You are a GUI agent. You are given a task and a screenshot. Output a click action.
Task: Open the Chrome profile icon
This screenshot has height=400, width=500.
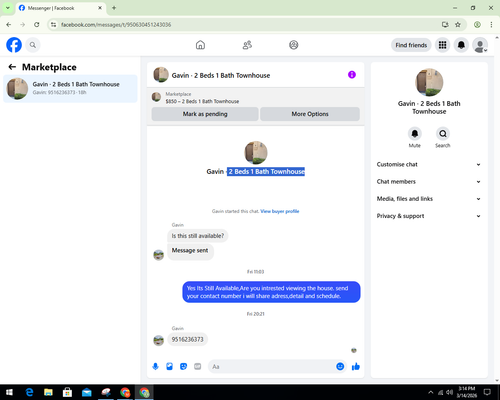477,24
